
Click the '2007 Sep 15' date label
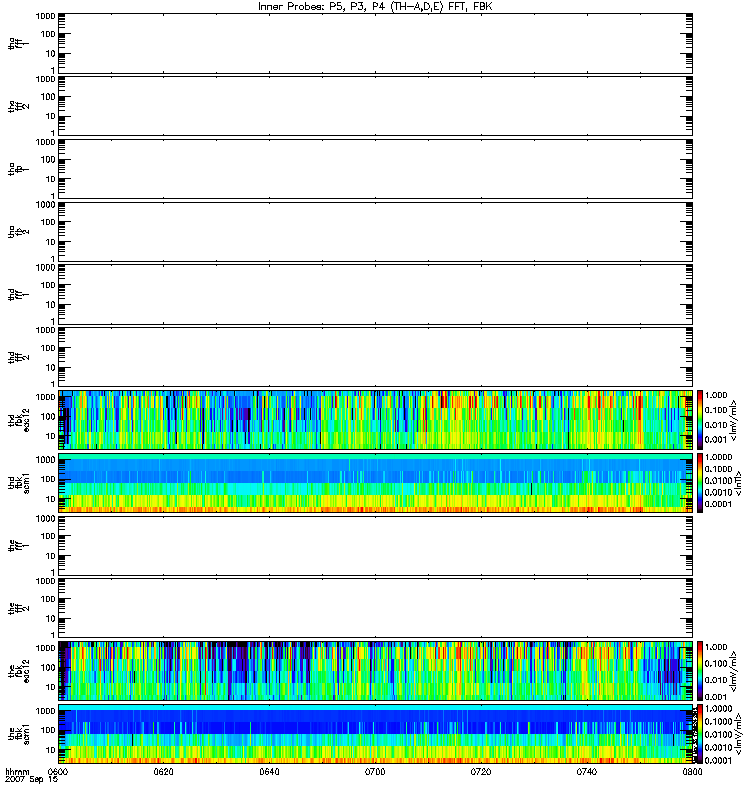click(31, 780)
